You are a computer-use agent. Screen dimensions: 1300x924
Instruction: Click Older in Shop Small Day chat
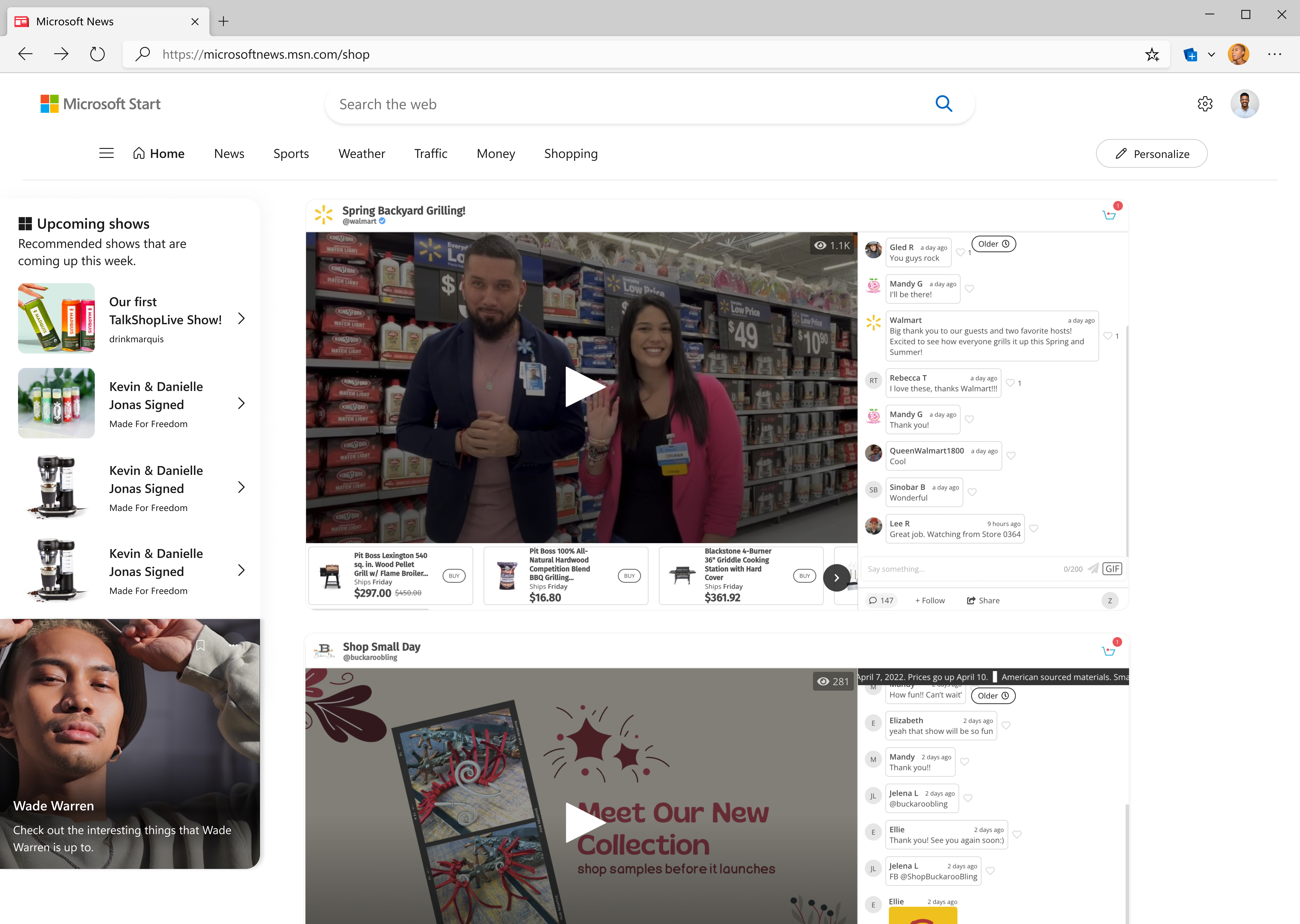(x=993, y=696)
